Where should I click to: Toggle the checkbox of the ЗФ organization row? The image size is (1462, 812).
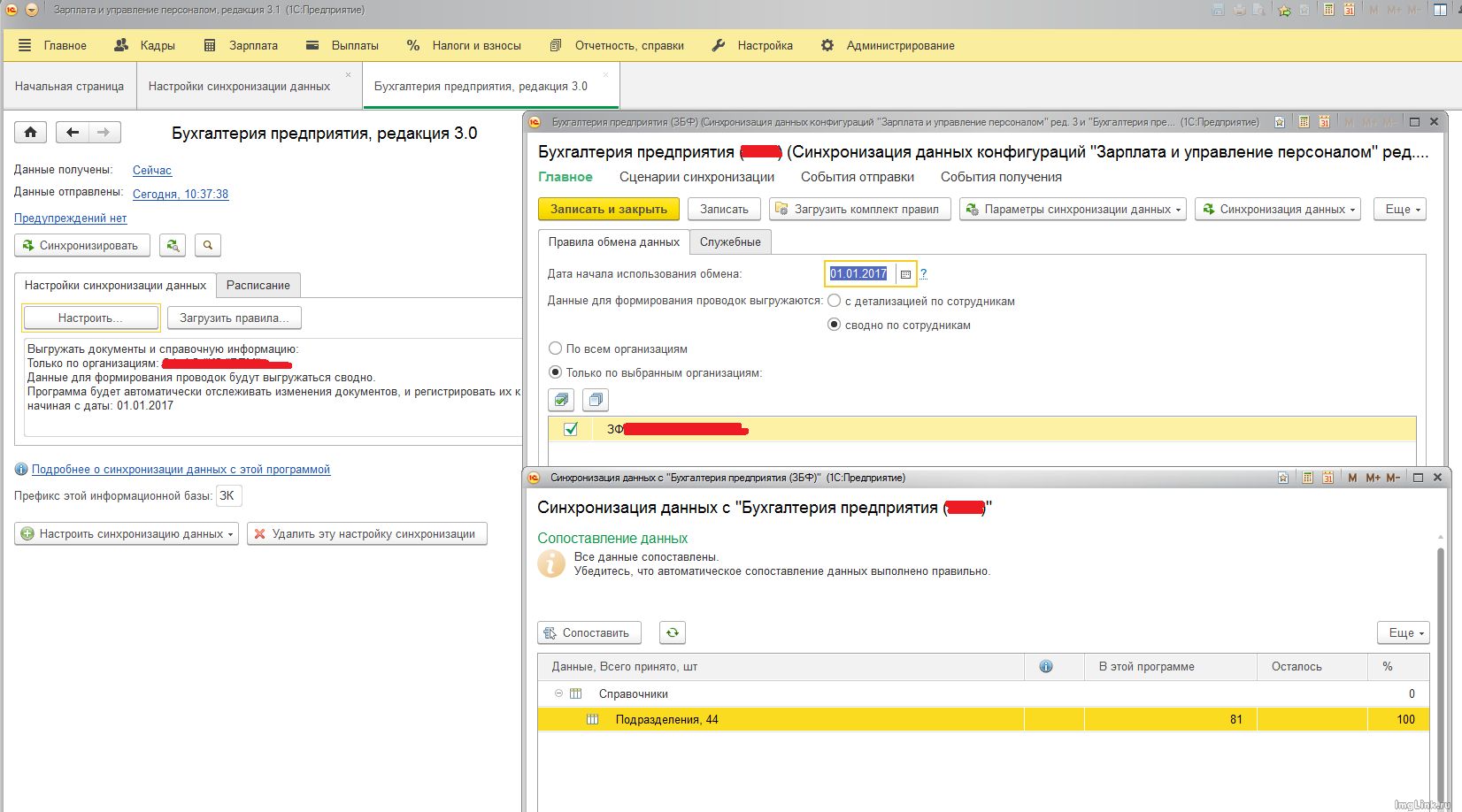[x=571, y=429]
